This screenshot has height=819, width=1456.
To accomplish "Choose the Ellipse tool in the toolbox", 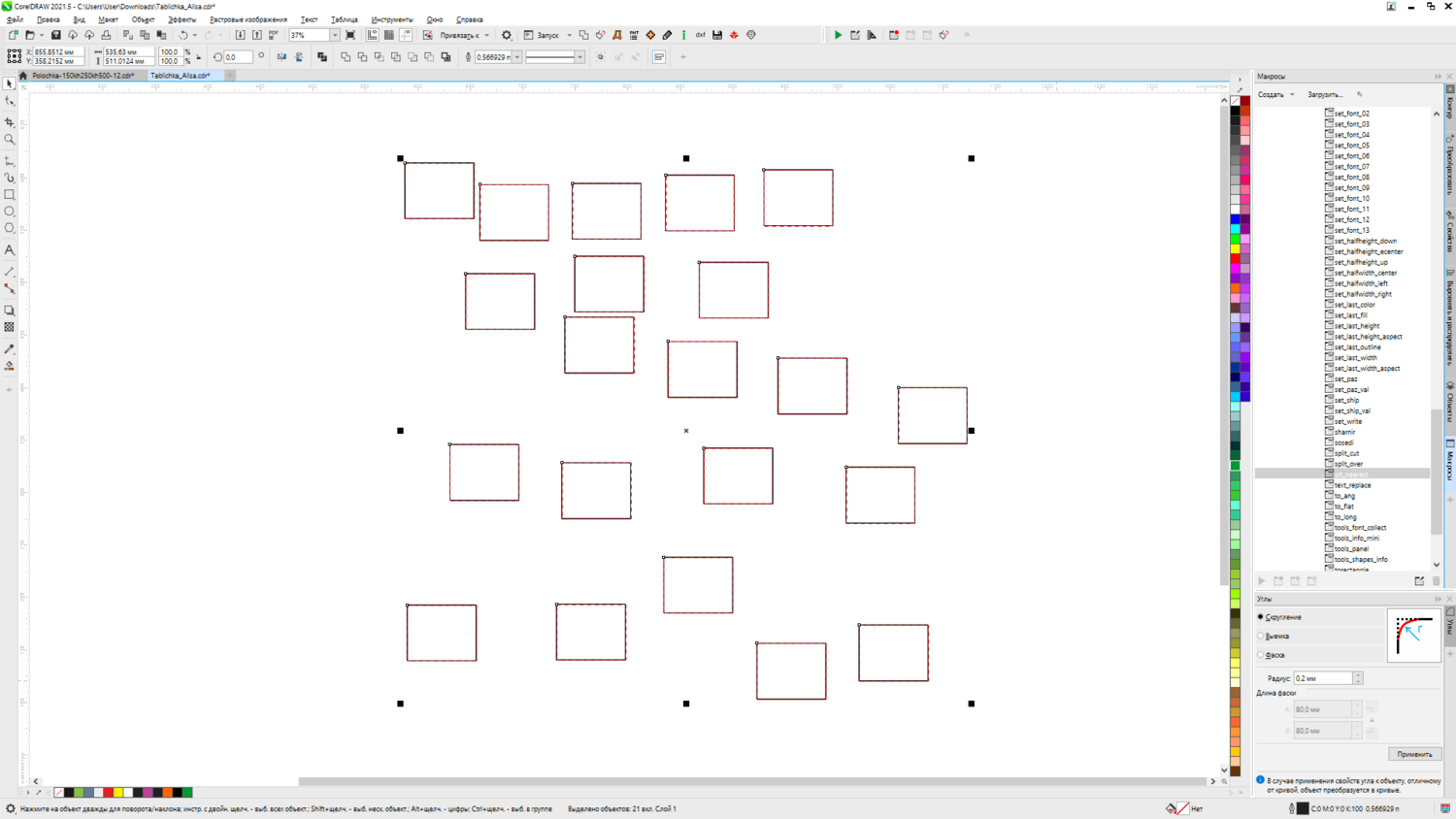I will tap(10, 212).
